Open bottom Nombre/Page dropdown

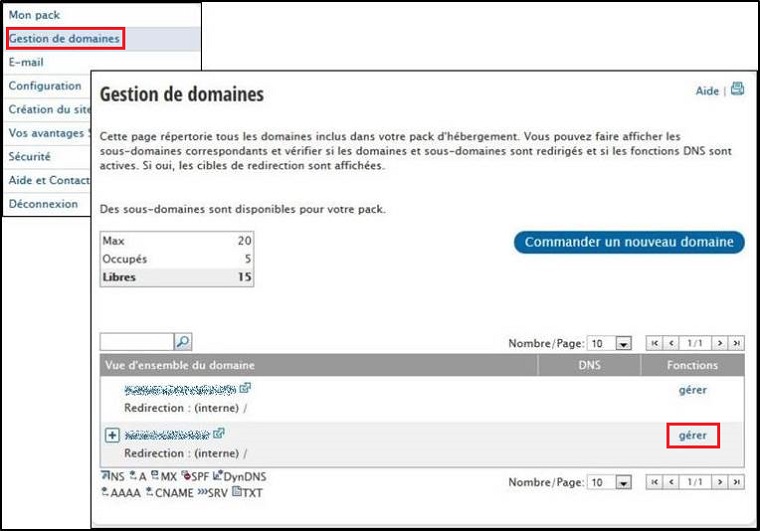(609, 483)
